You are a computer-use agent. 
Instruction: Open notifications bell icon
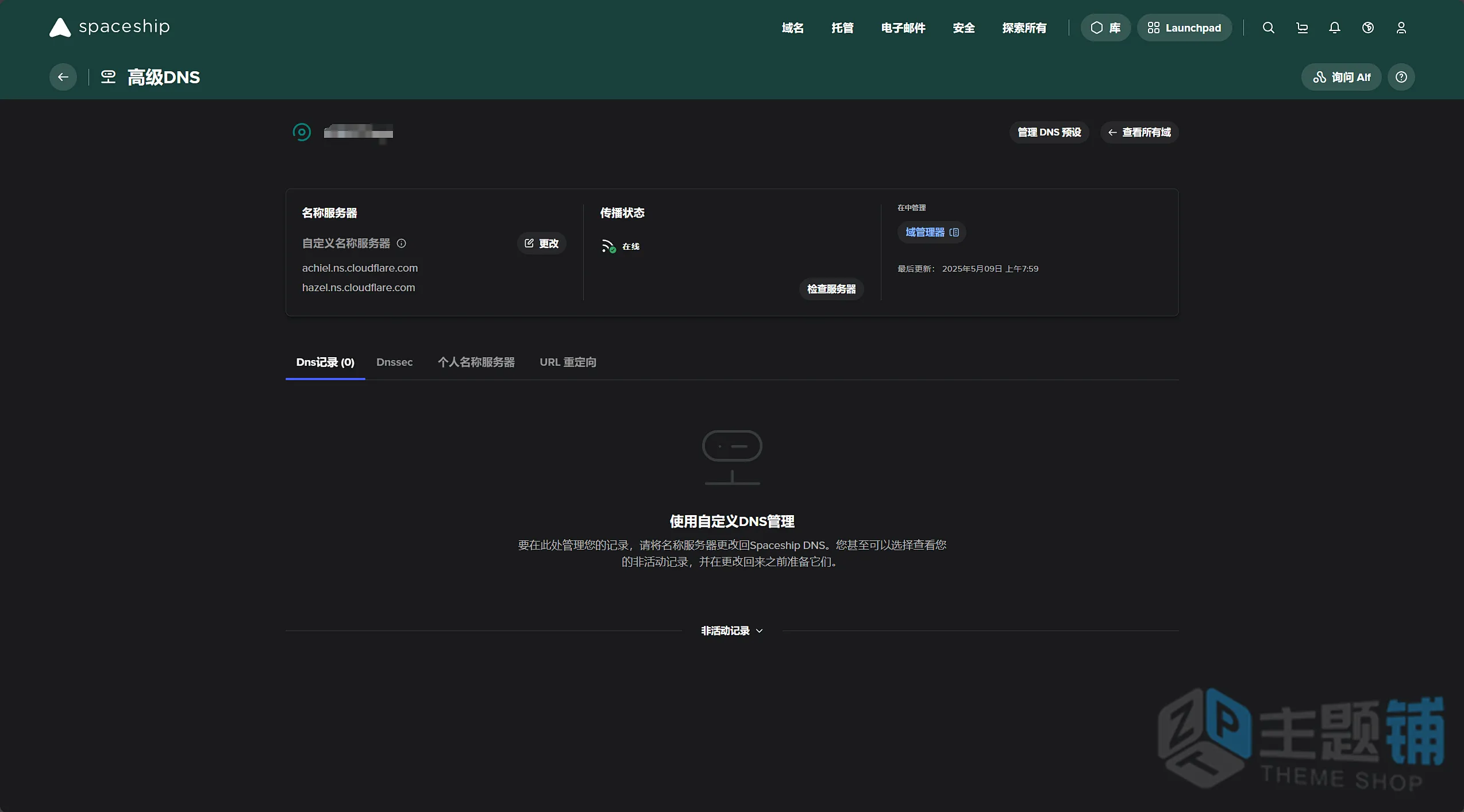pos(1335,28)
